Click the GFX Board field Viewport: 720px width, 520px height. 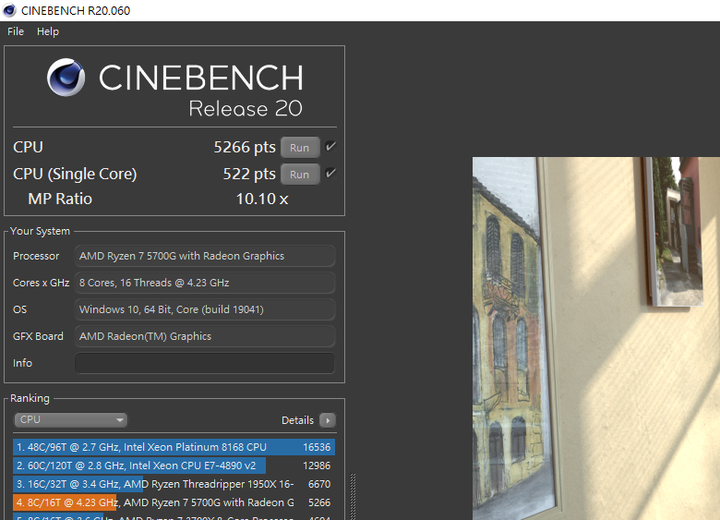(x=205, y=336)
